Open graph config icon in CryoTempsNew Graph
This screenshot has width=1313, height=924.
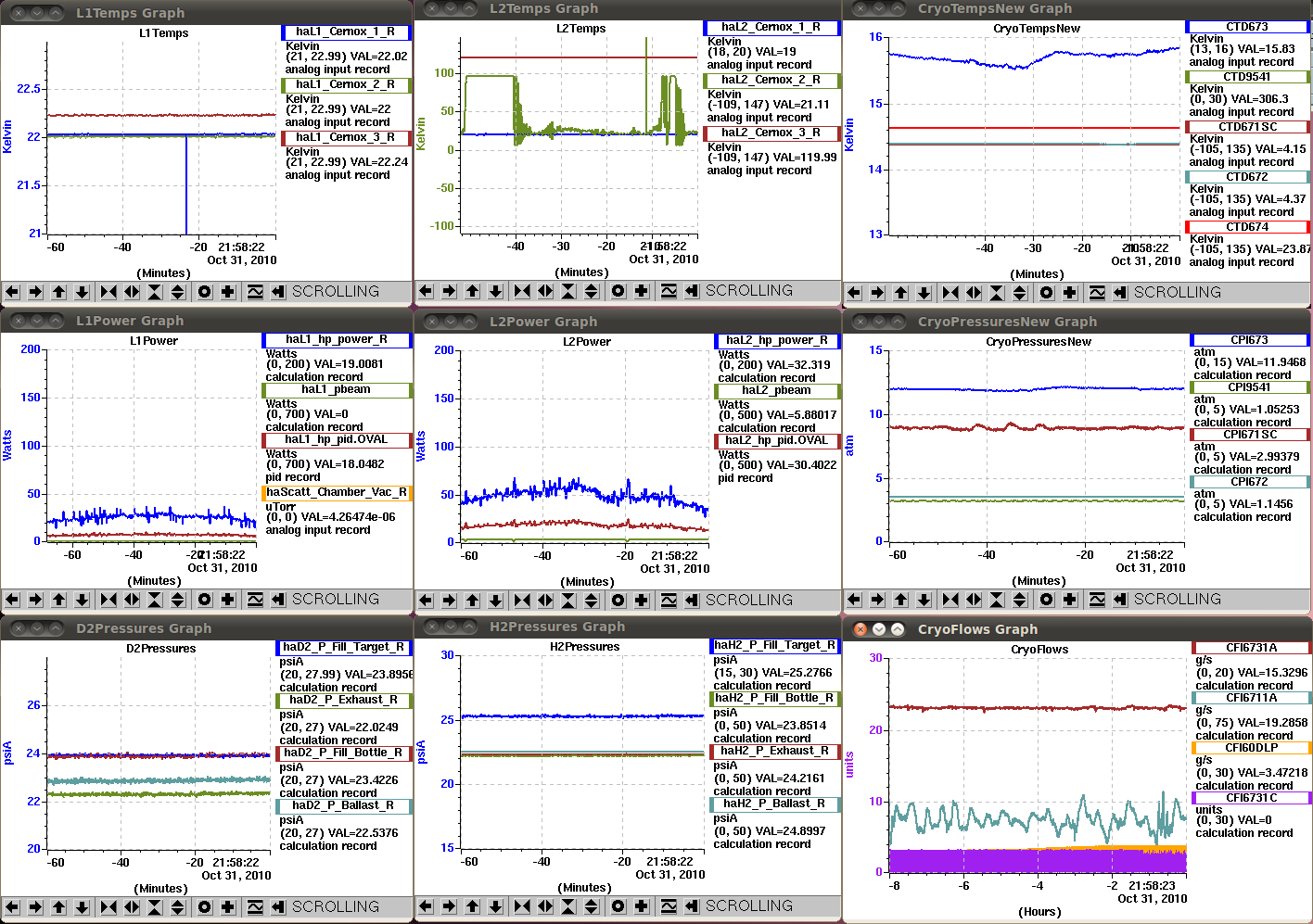(x=1097, y=293)
